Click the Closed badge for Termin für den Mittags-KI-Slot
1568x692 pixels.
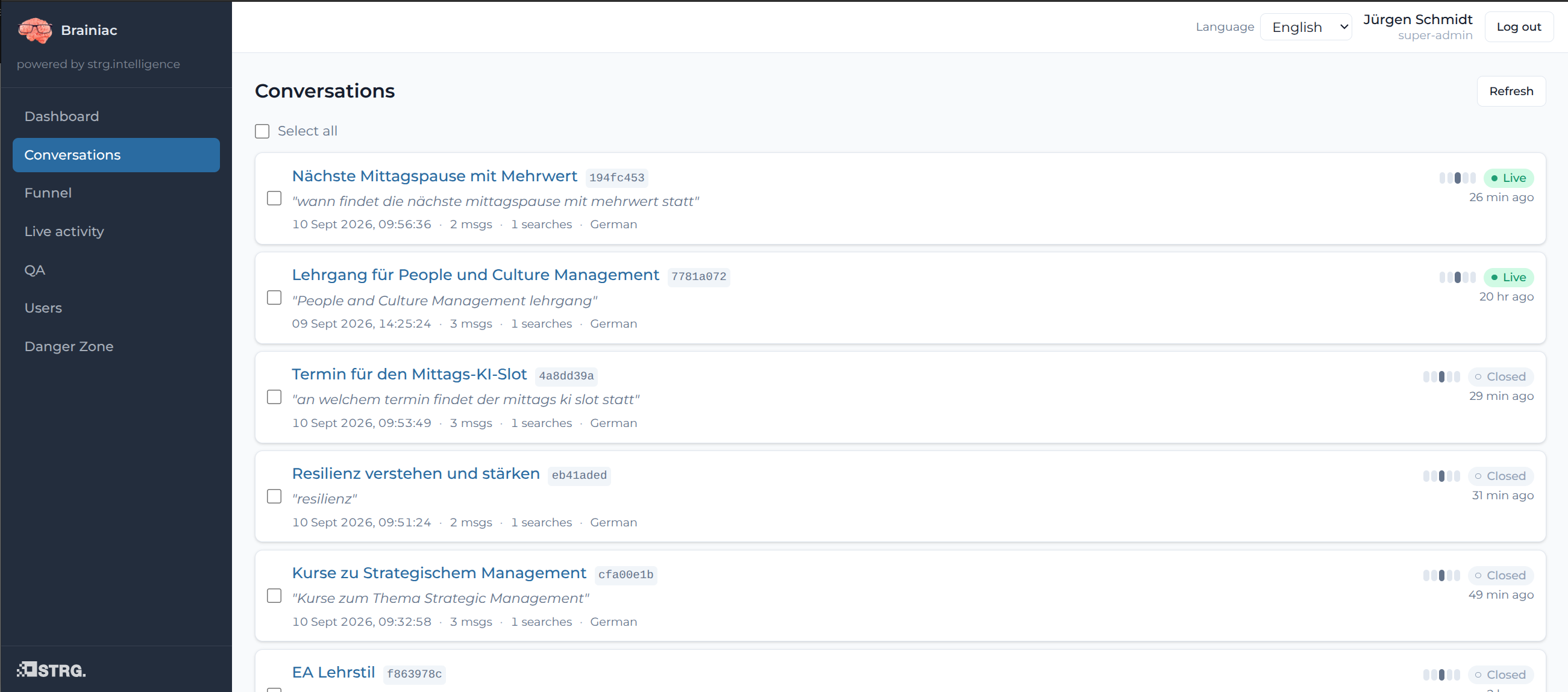1501,377
